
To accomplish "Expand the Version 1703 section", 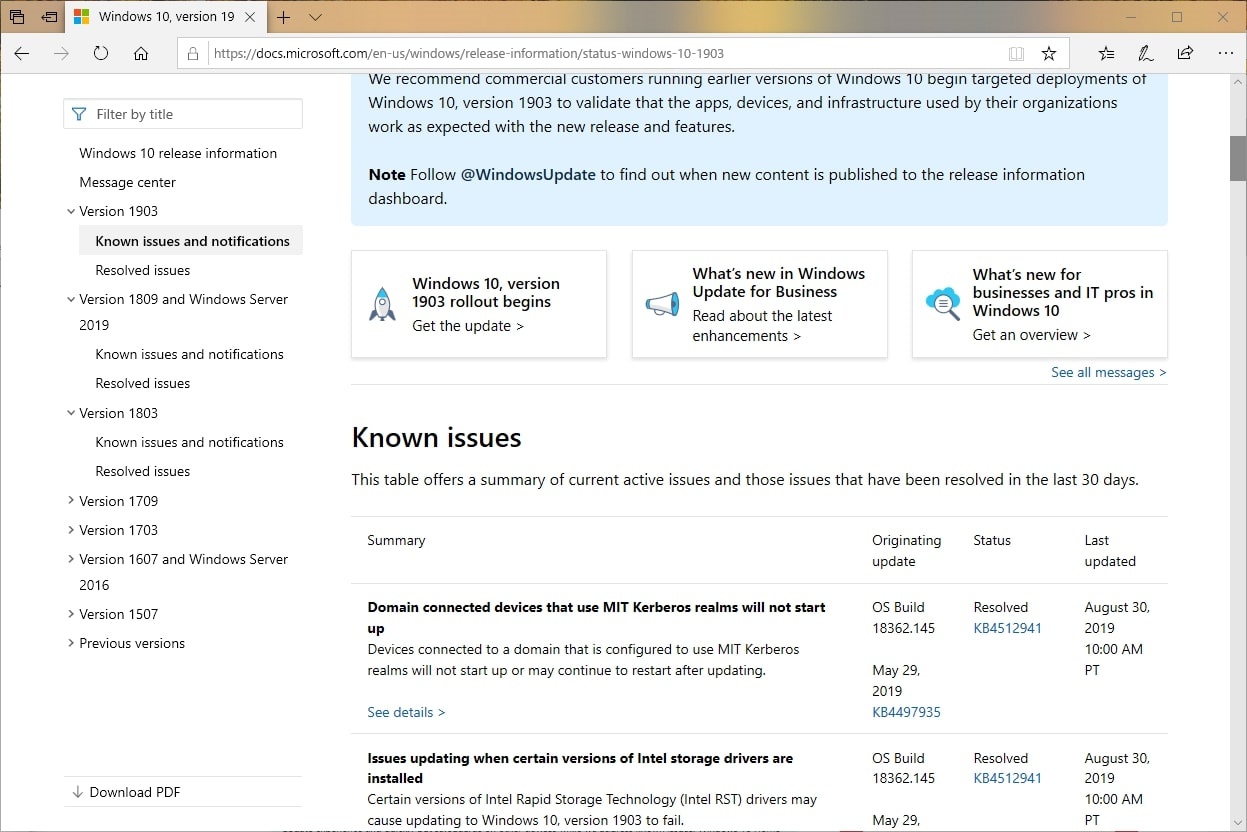I will 71,530.
